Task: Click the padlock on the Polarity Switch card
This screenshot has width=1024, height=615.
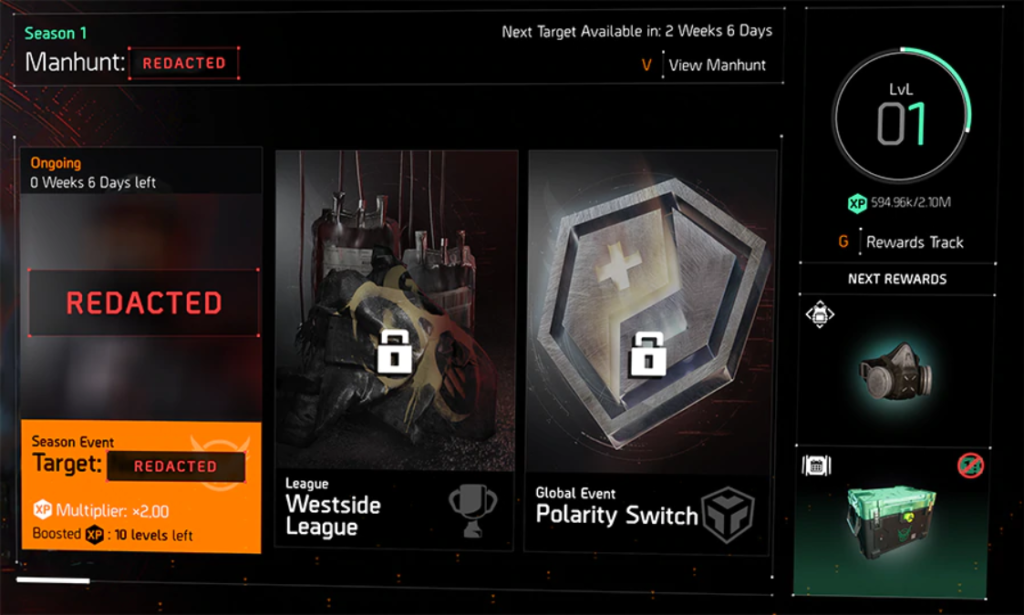Action: [647, 355]
